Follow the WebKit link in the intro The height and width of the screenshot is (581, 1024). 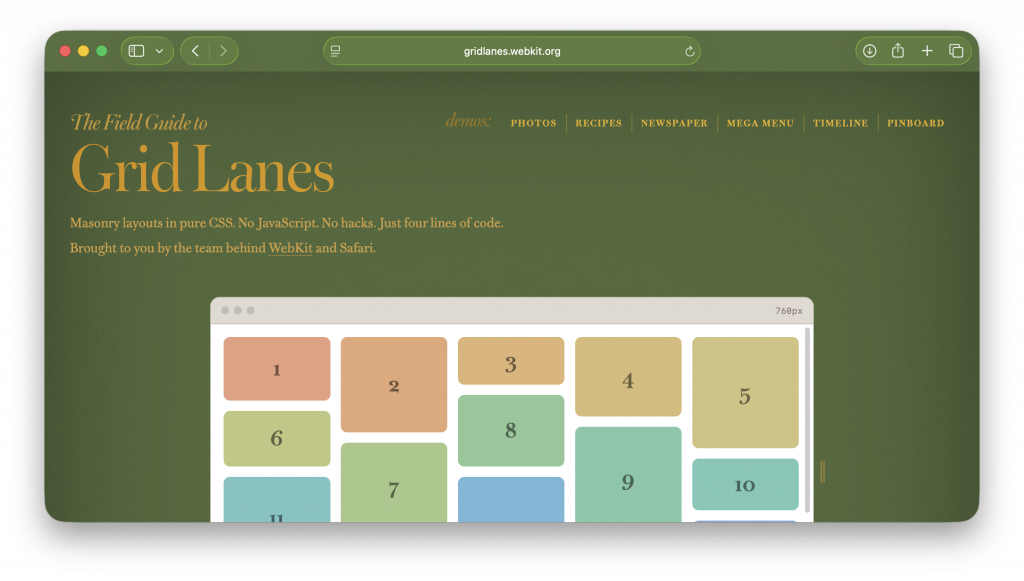tap(291, 248)
